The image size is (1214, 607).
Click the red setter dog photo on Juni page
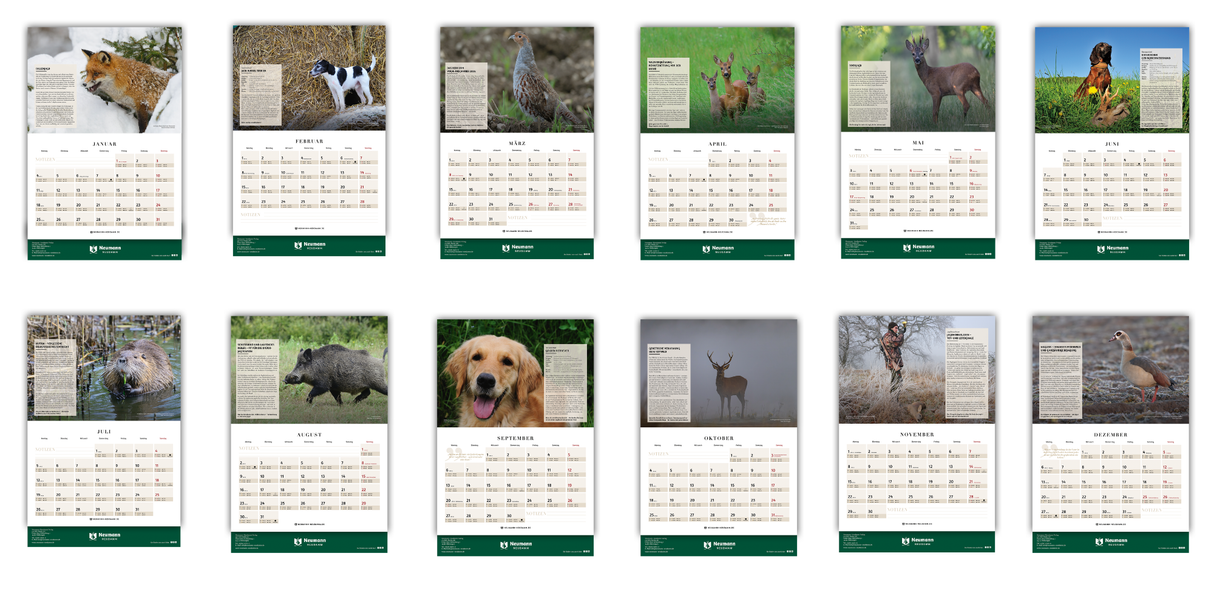click(x=1112, y=78)
